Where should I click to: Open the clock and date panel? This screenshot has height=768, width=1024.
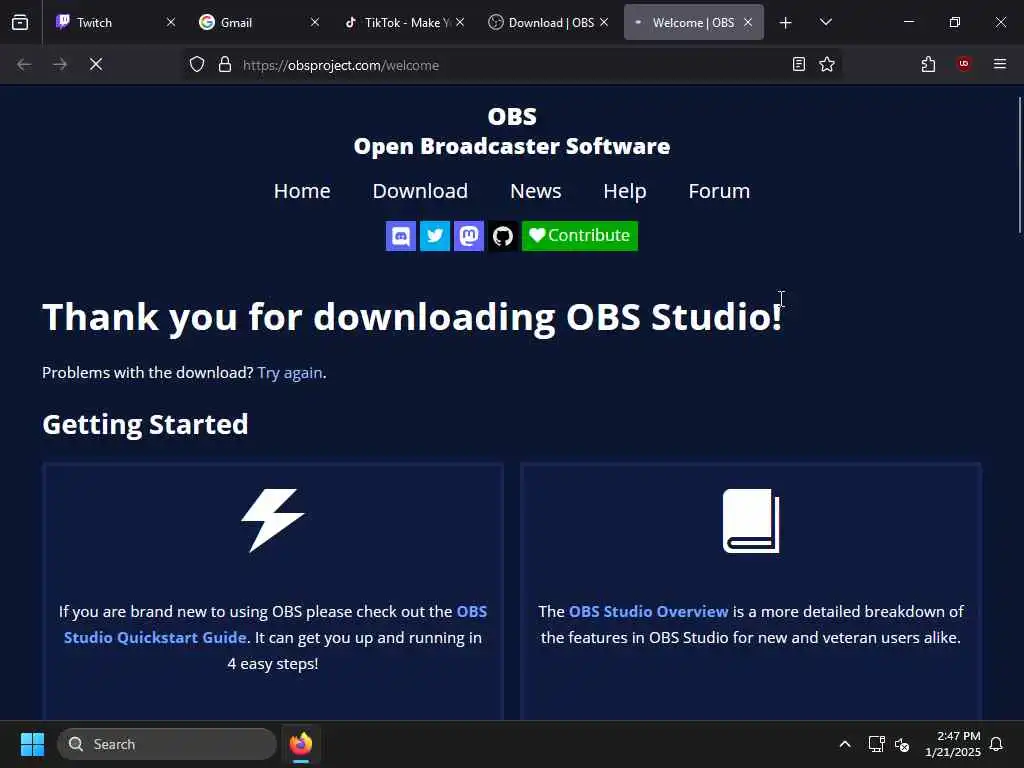(x=952, y=744)
